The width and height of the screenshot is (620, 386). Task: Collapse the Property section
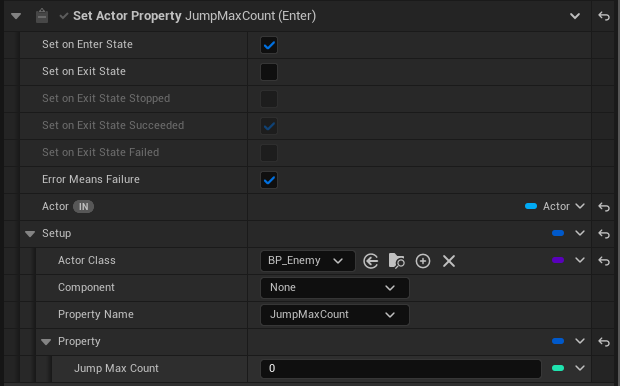coord(46,342)
